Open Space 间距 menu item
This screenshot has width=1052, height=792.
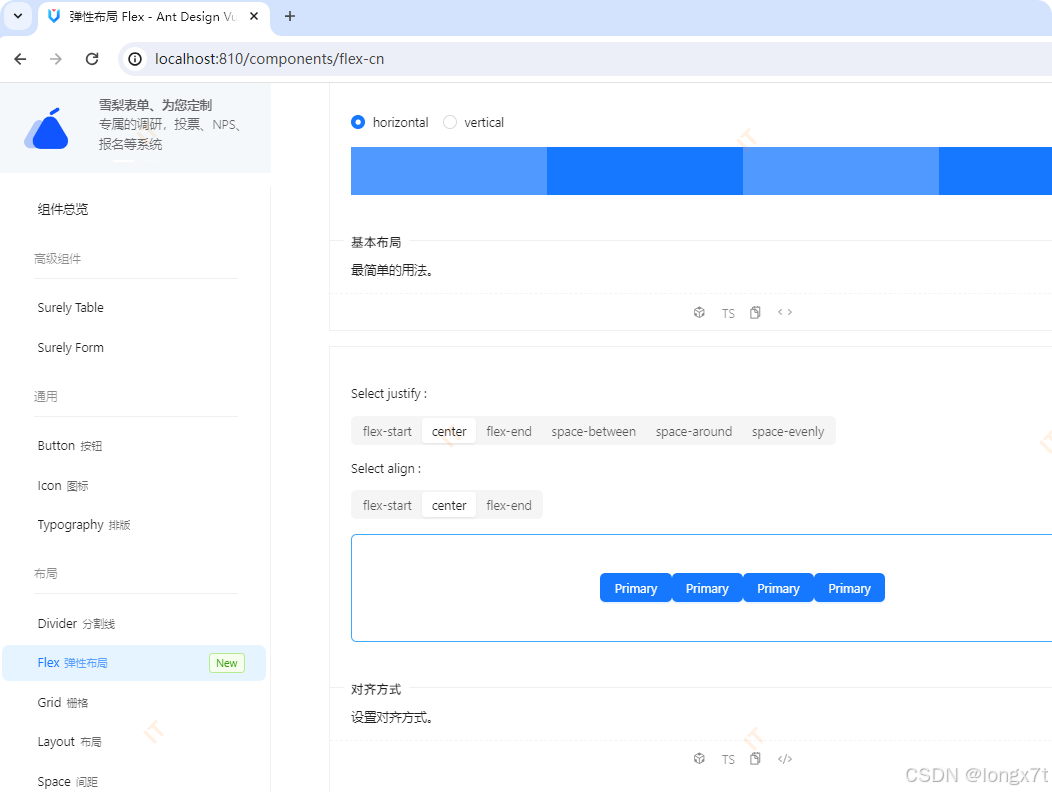click(134, 781)
